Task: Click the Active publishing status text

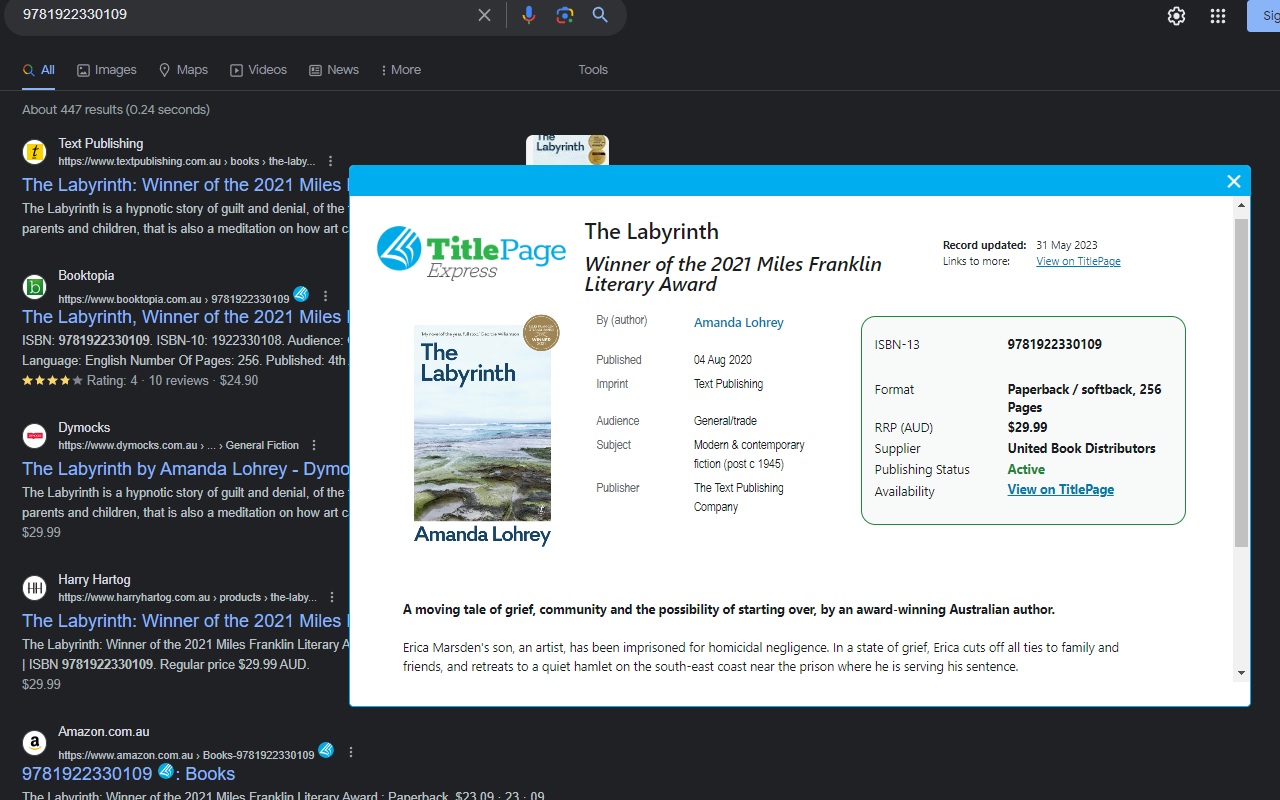Action: point(1026,470)
